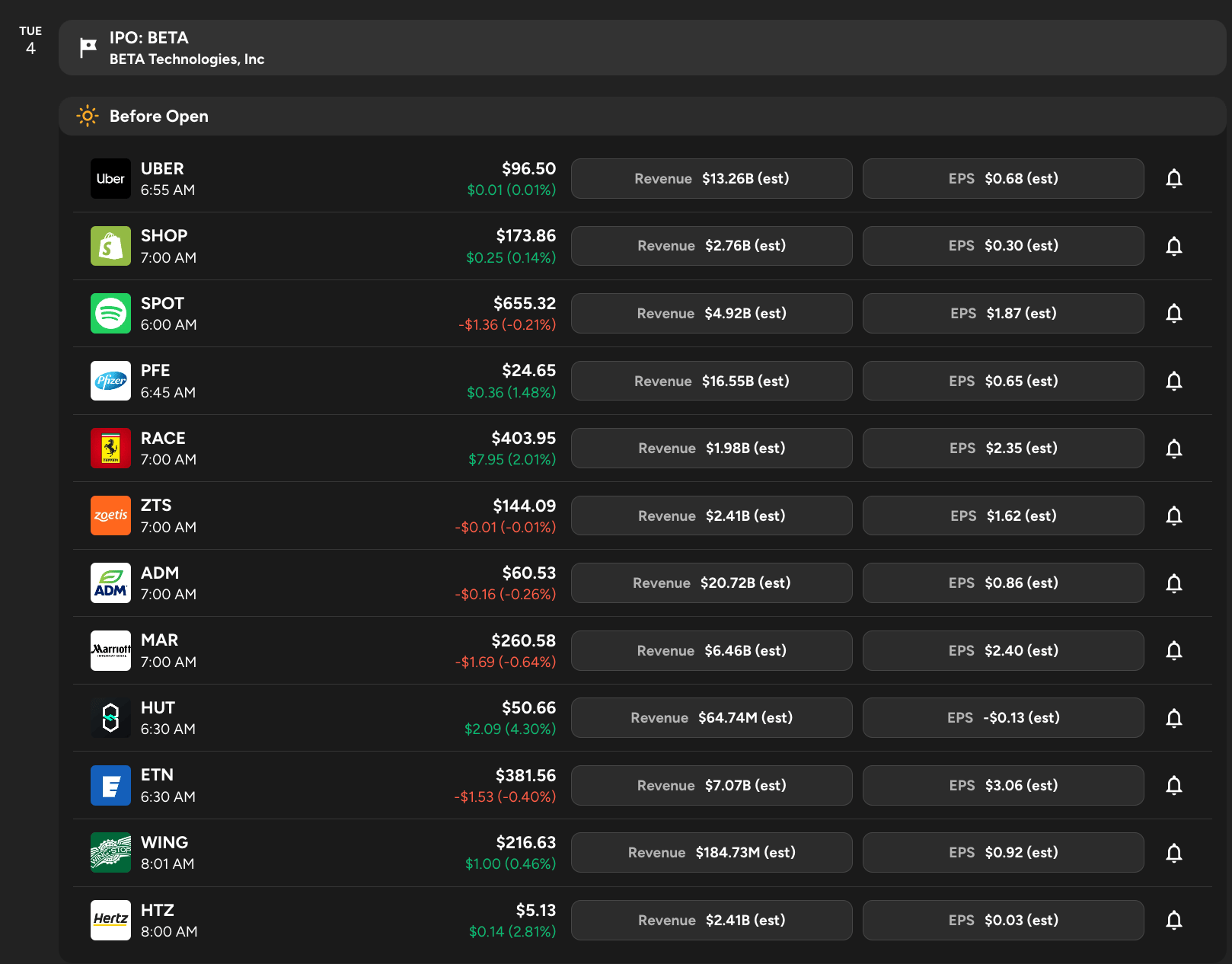Image resolution: width=1232 pixels, height=964 pixels.
Task: Click the Marriott logo icon
Action: (110, 650)
